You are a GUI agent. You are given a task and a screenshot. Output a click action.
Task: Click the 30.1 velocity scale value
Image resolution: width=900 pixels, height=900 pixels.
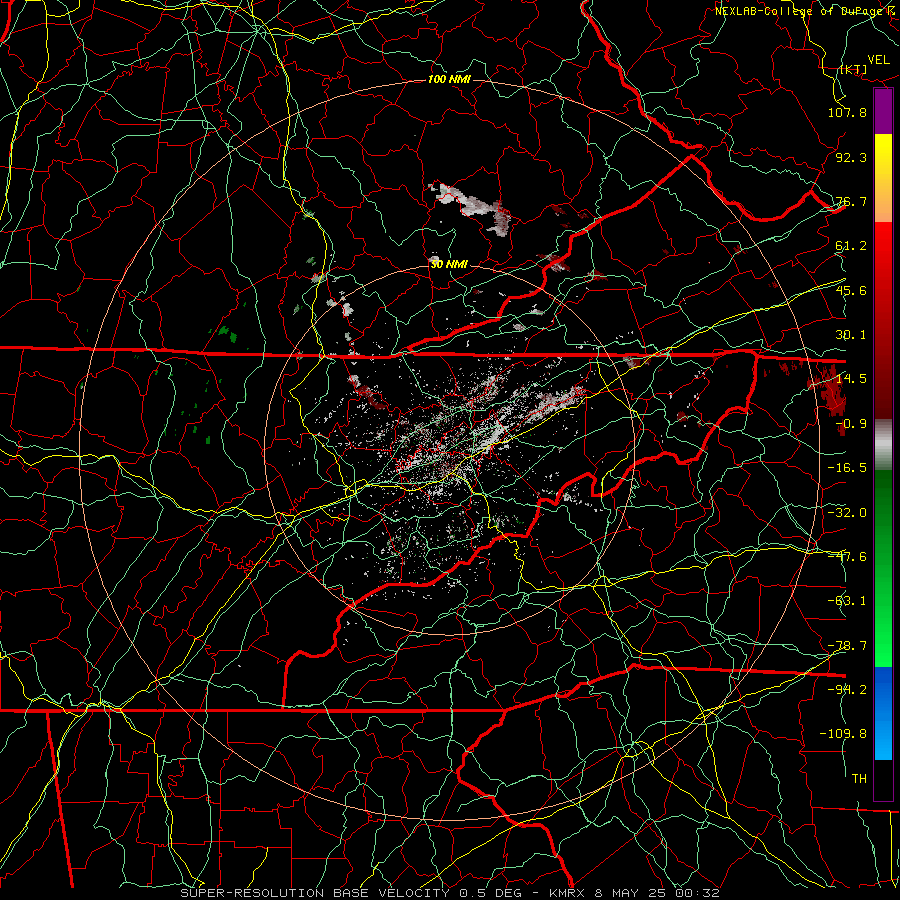pyautogui.click(x=851, y=335)
